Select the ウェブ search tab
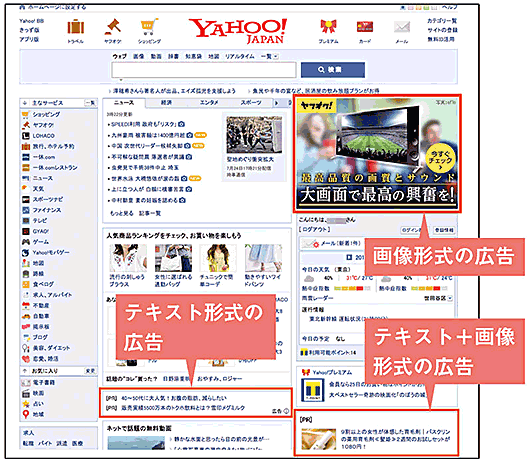Screen dimensions: 529x468 119,56
